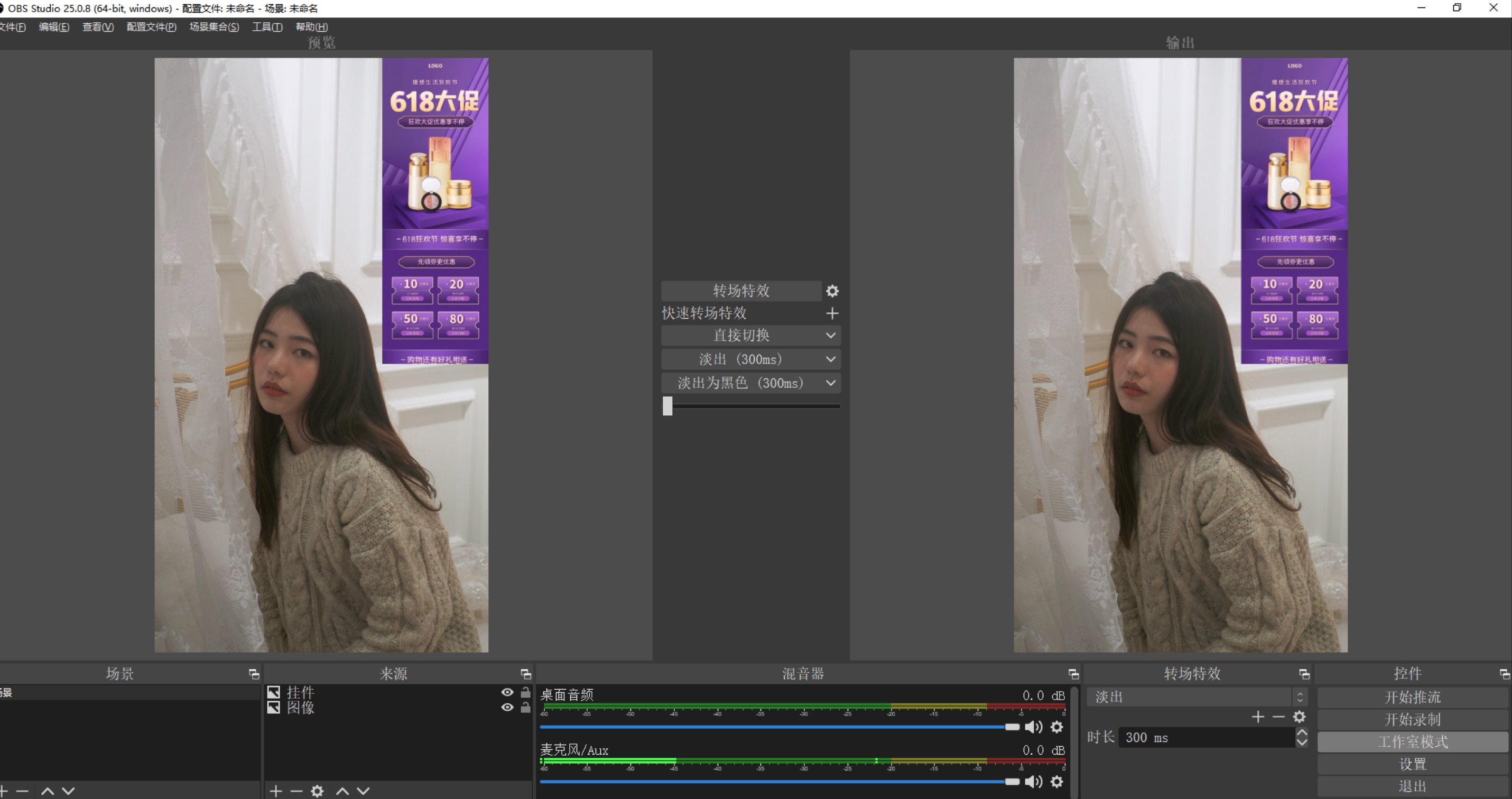Open transition settings gear beside 转场特效

832,291
